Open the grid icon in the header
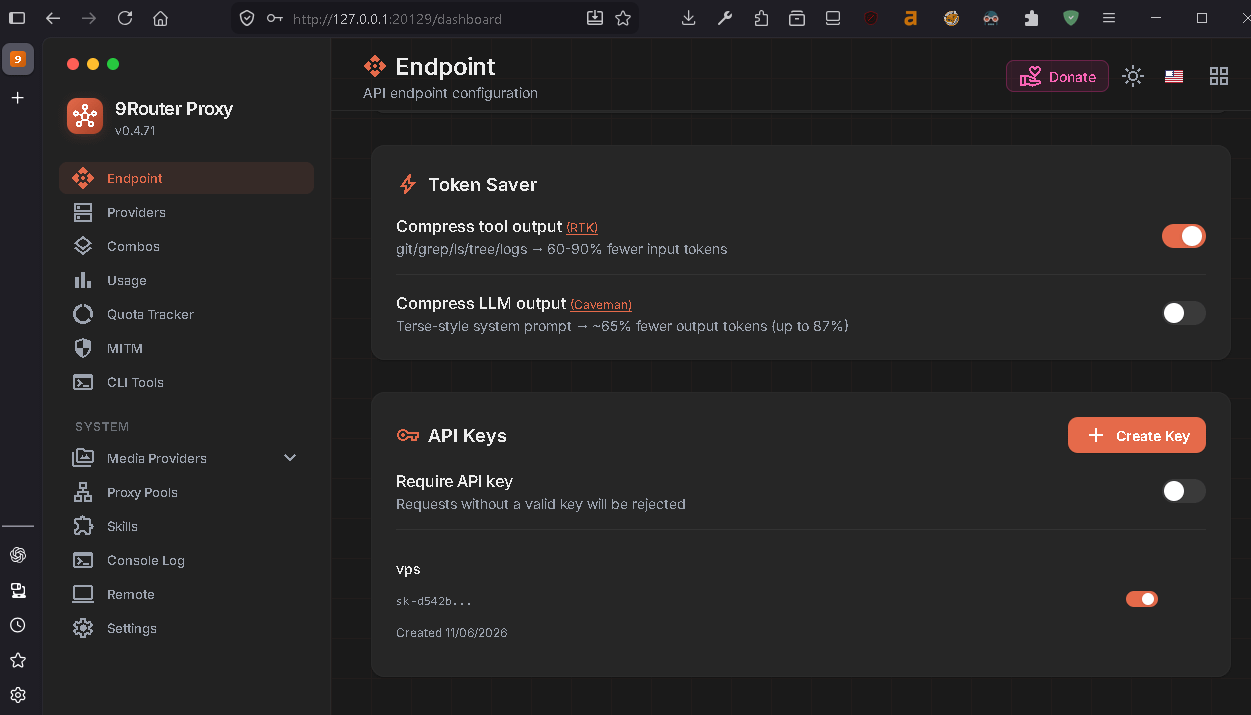Image resolution: width=1251 pixels, height=715 pixels. point(1218,76)
